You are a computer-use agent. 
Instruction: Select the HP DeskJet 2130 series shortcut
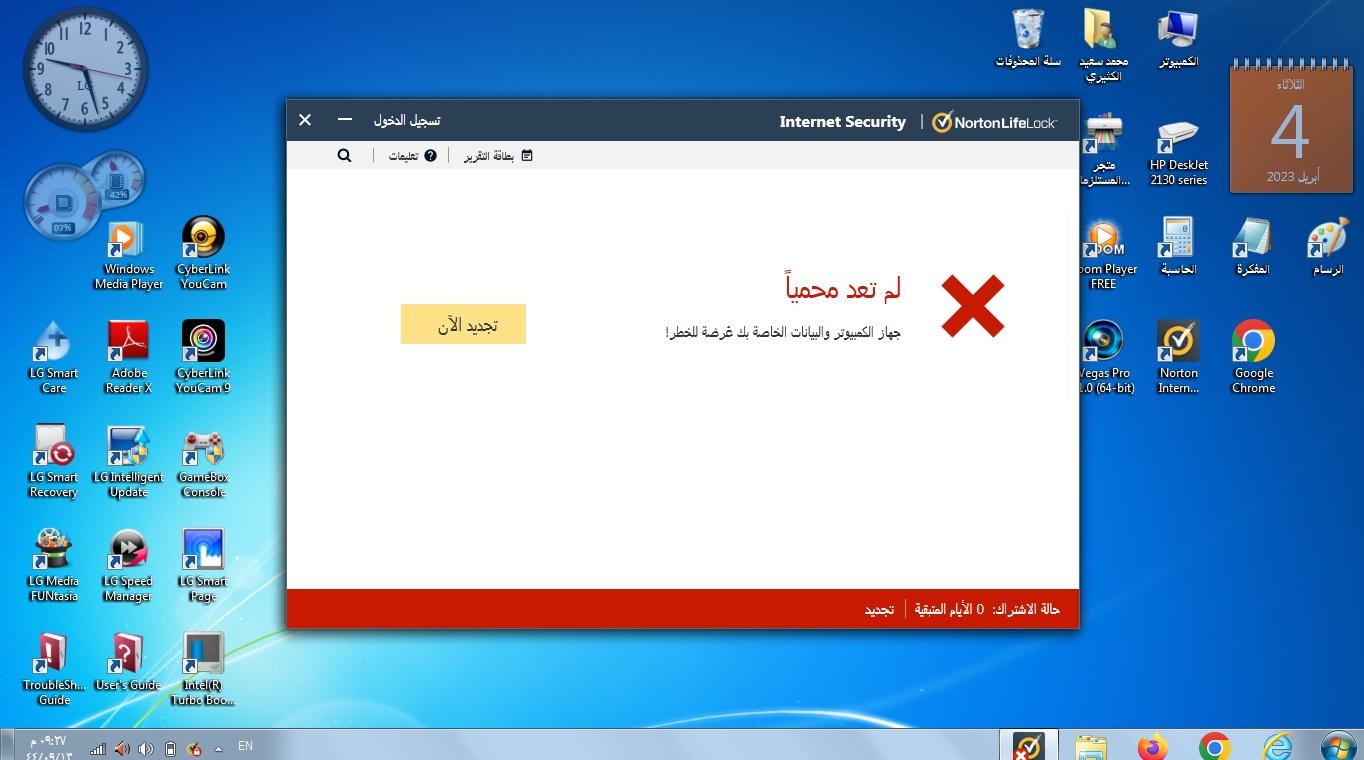pos(1178,150)
